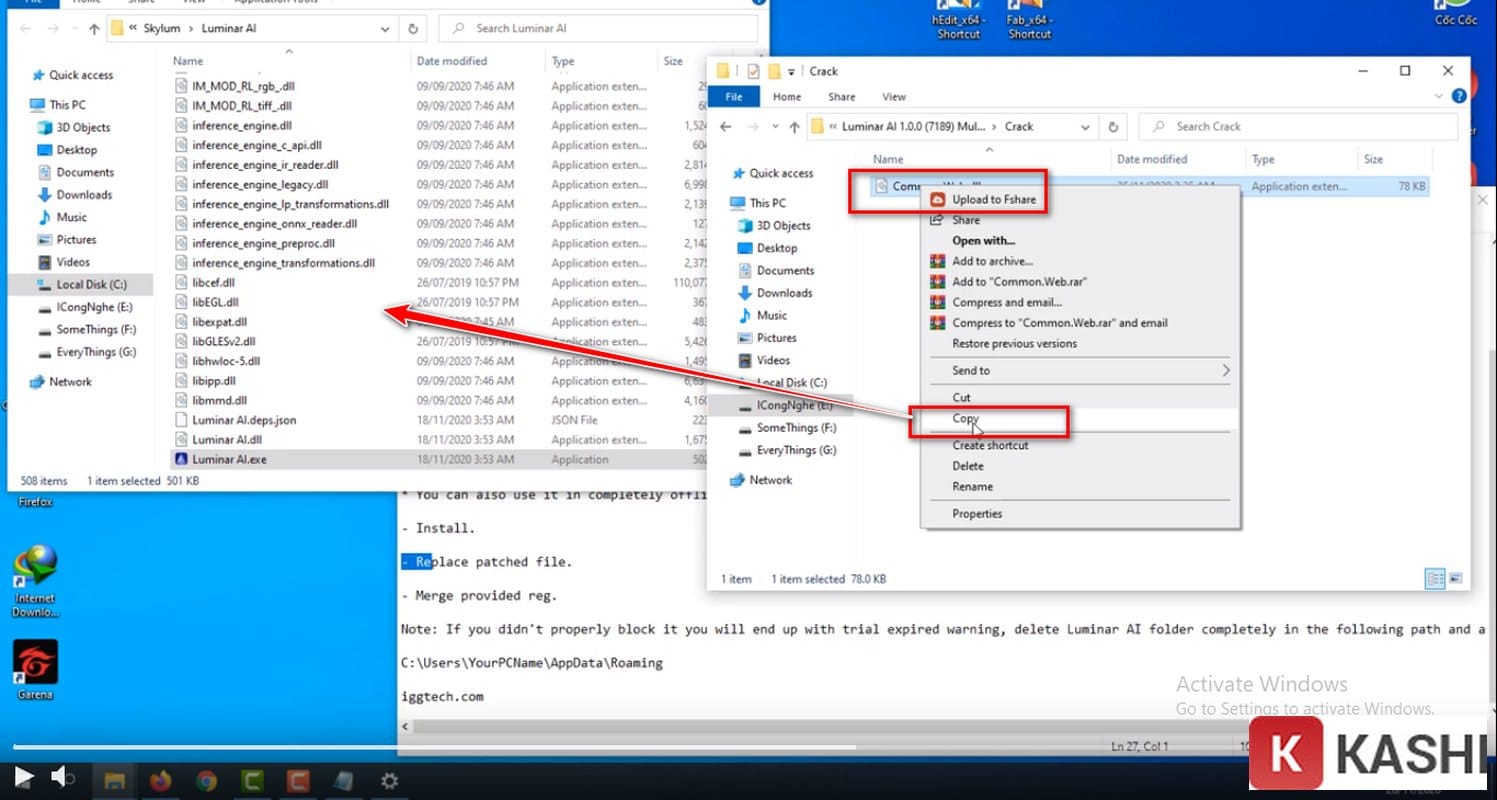The height and width of the screenshot is (800, 1497).
Task: Expand ribbon chevron in Crack window
Action: pyautogui.click(x=1441, y=96)
